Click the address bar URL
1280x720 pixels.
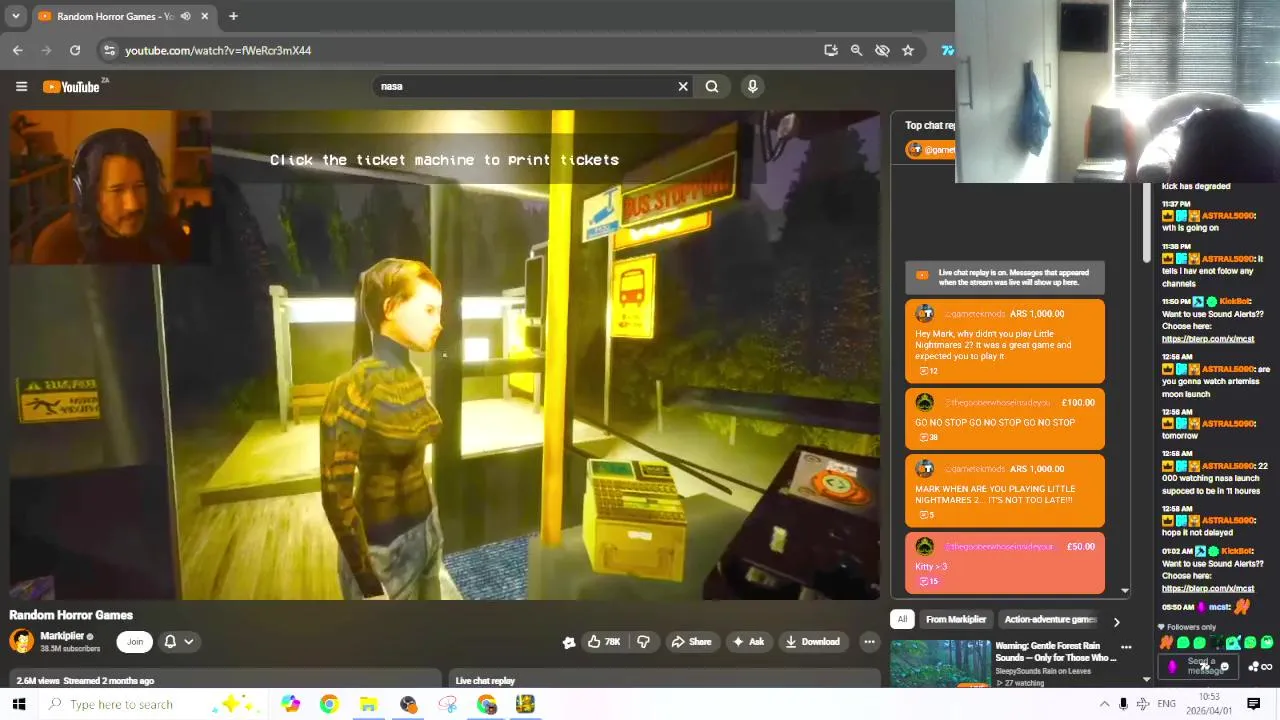pos(218,50)
